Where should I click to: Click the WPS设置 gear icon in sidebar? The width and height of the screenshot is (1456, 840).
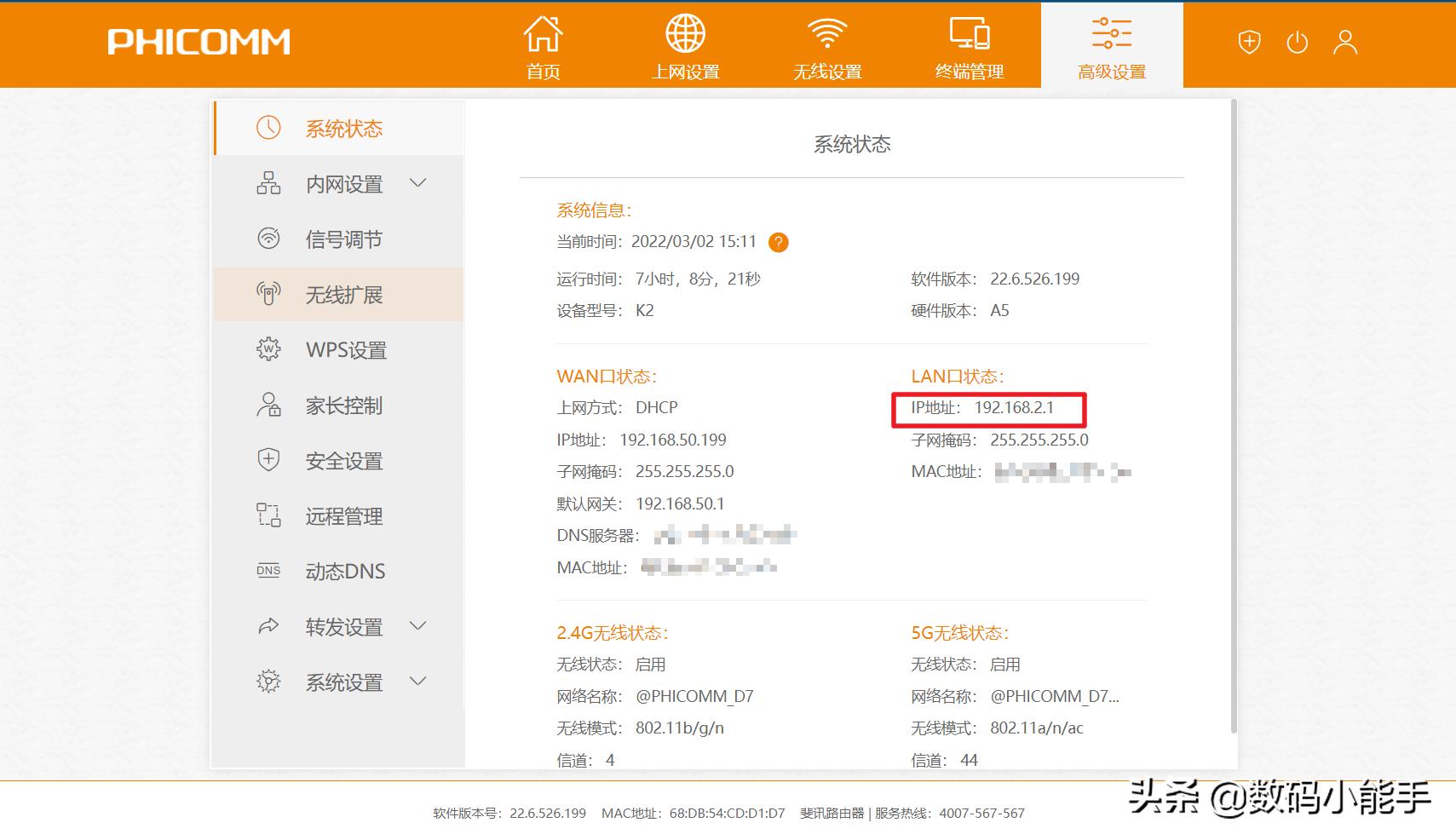(268, 349)
